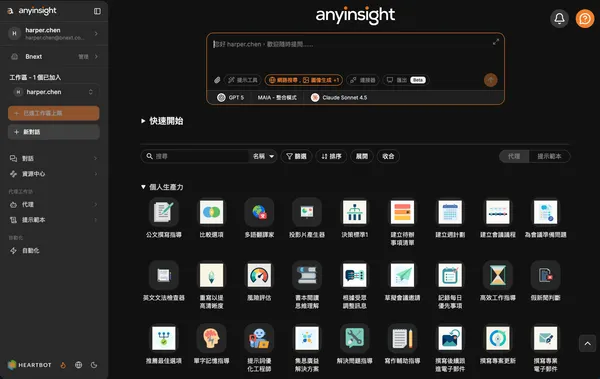Expand the 快速開始 section
The image size is (600, 379).
[162, 121]
